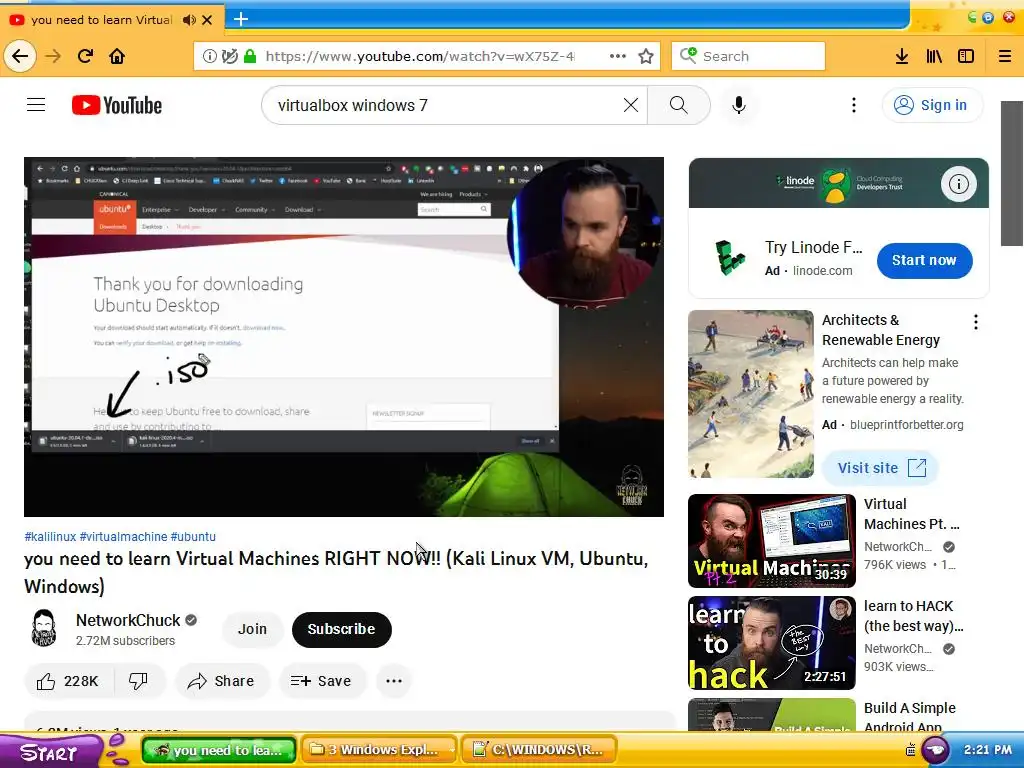Click the green padlock security icon
The height and width of the screenshot is (768, 1024).
point(249,56)
